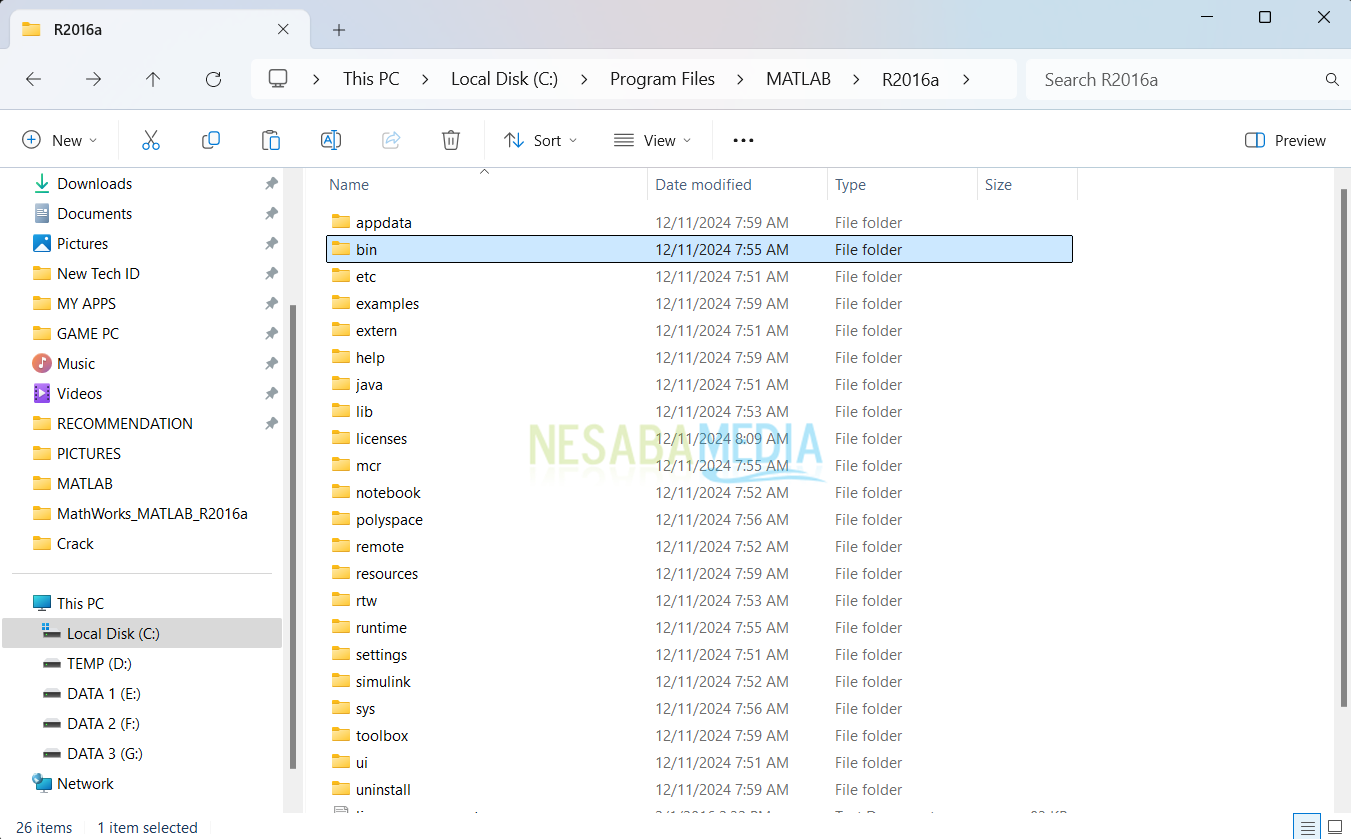Sort by Name column header
The height and width of the screenshot is (839, 1351).
[486, 184]
